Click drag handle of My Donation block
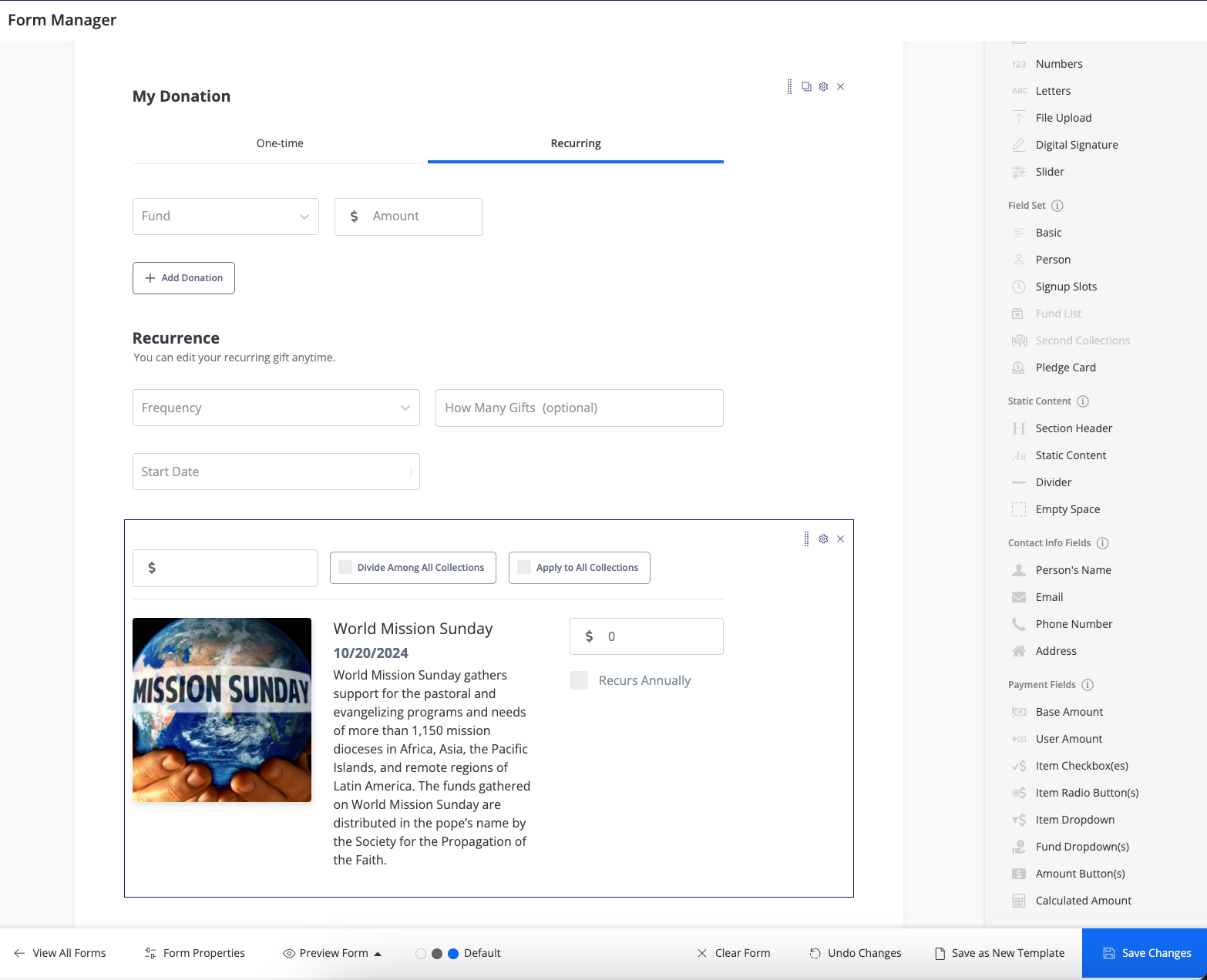The image size is (1207, 980). click(789, 86)
